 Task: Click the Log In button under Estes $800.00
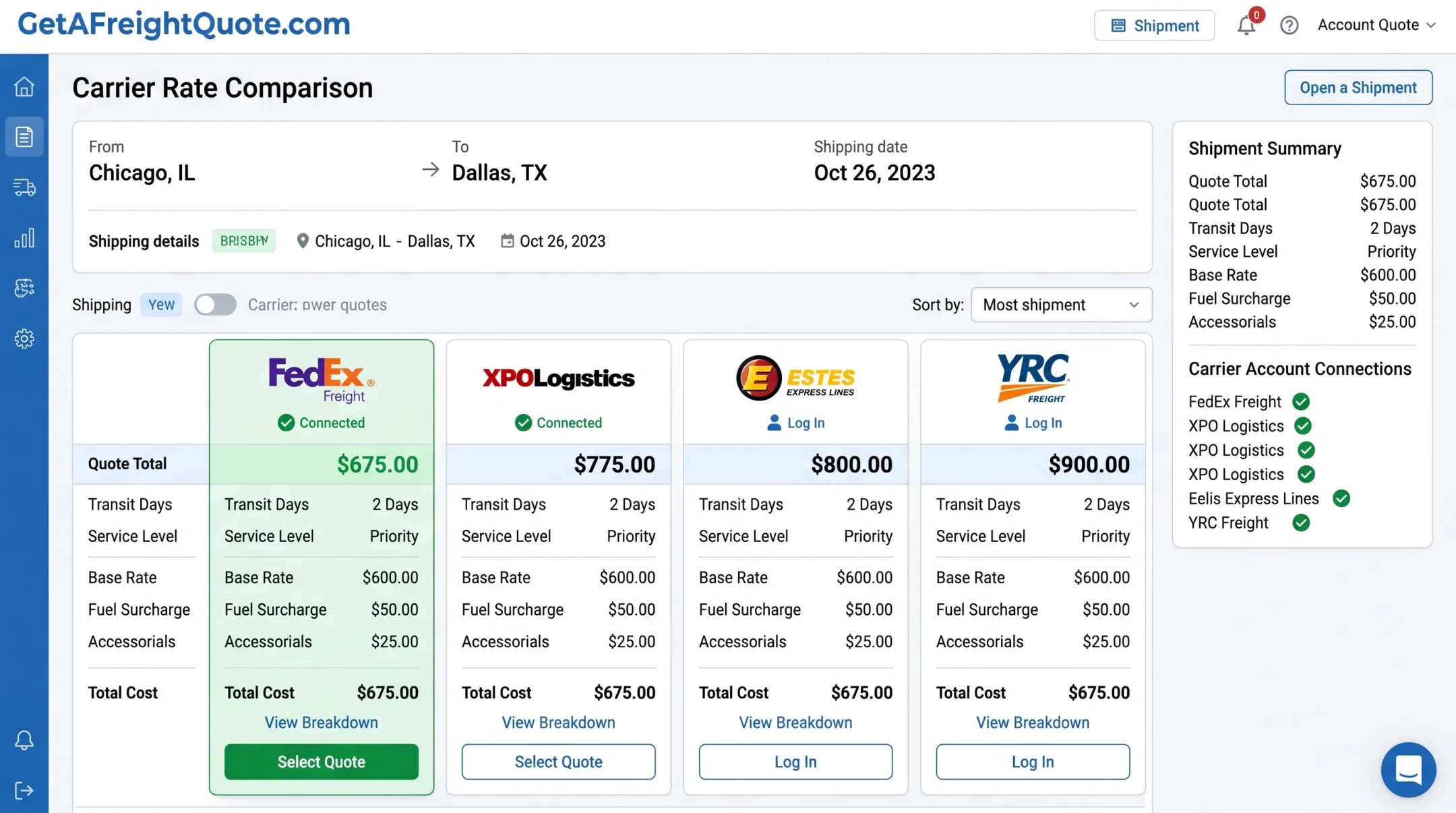coord(795,762)
